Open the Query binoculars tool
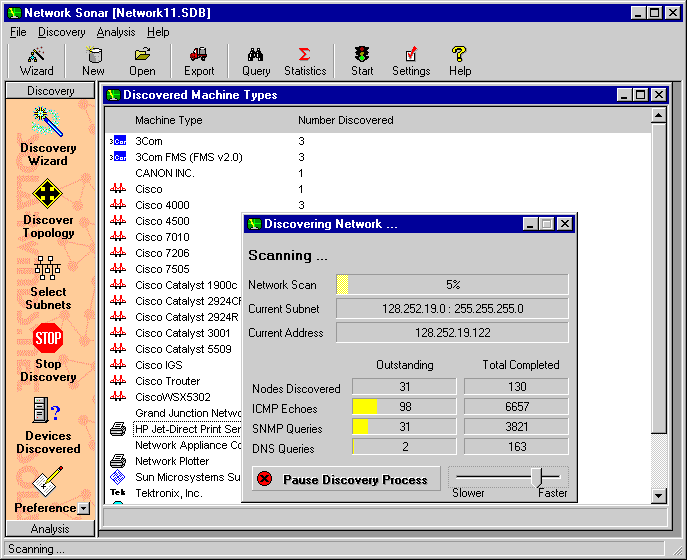This screenshot has width=687, height=560. tap(256, 61)
